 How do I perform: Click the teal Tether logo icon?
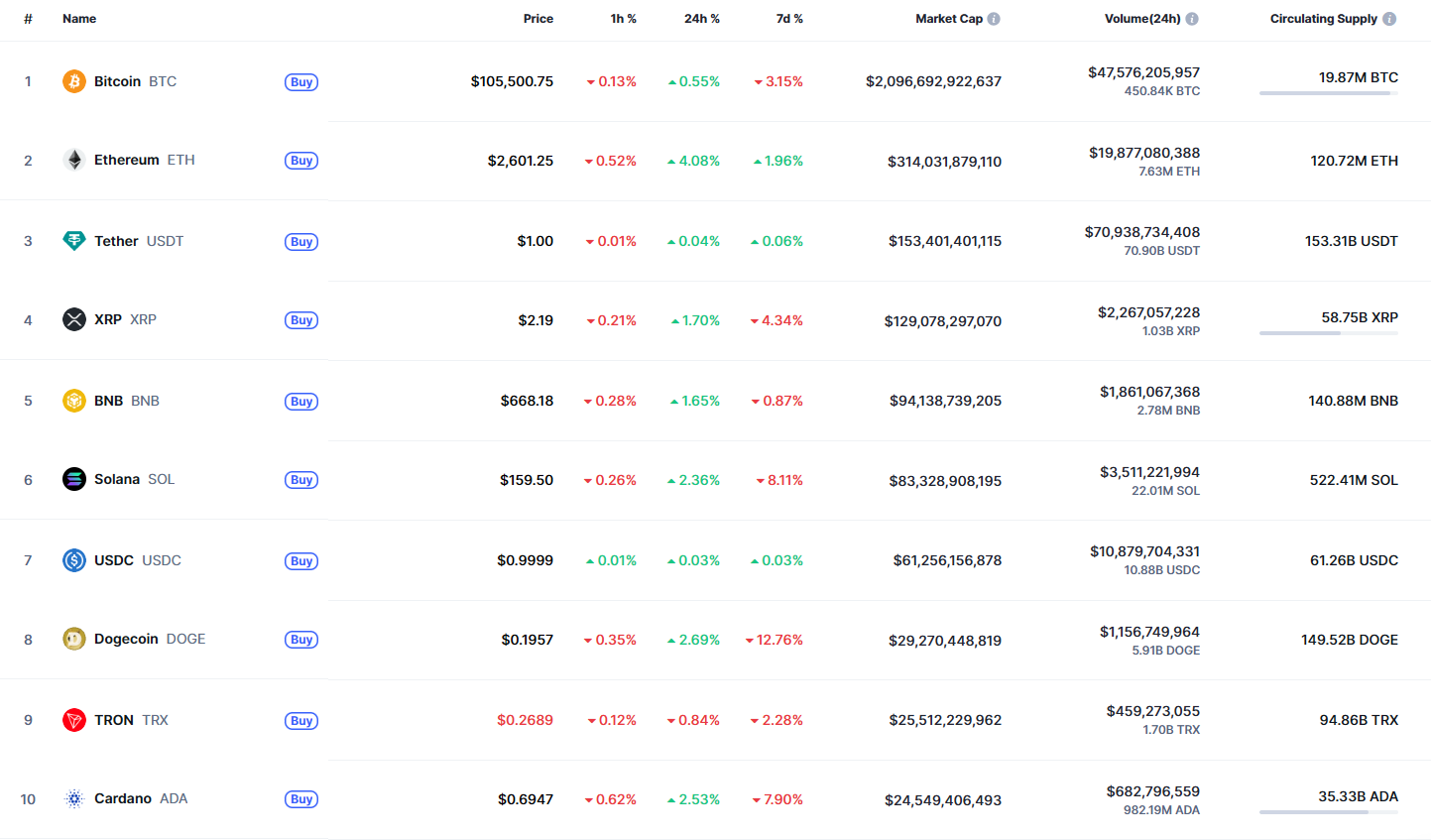(x=74, y=241)
